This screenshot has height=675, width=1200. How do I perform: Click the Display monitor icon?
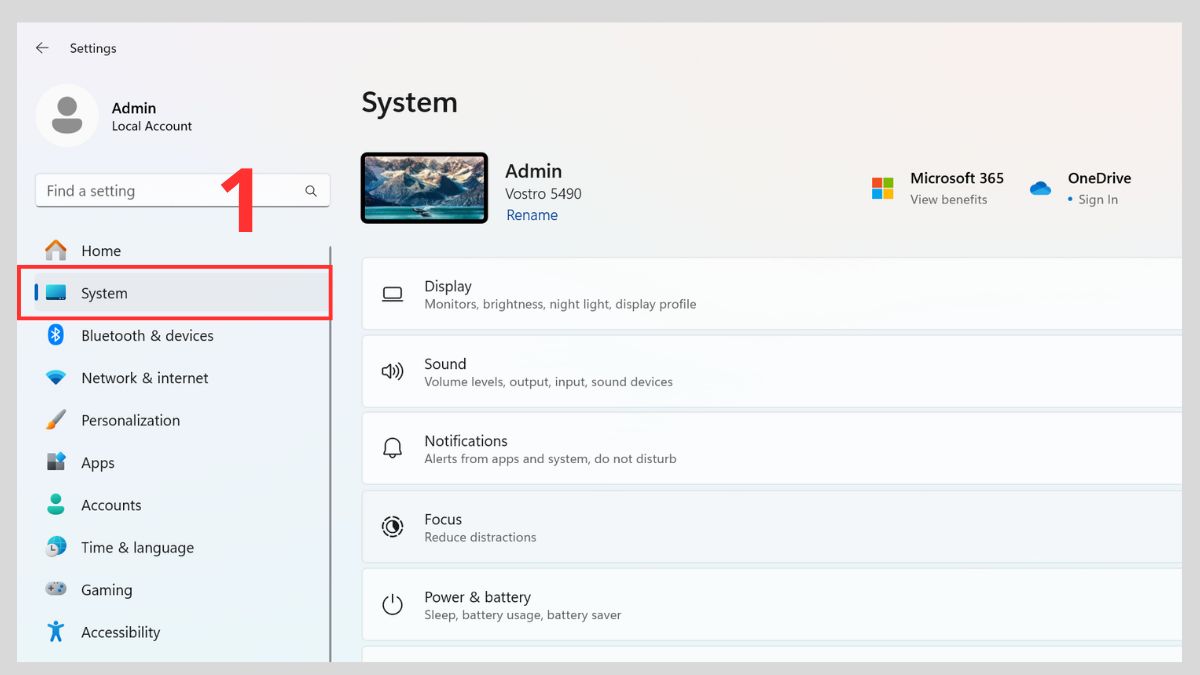click(392, 294)
